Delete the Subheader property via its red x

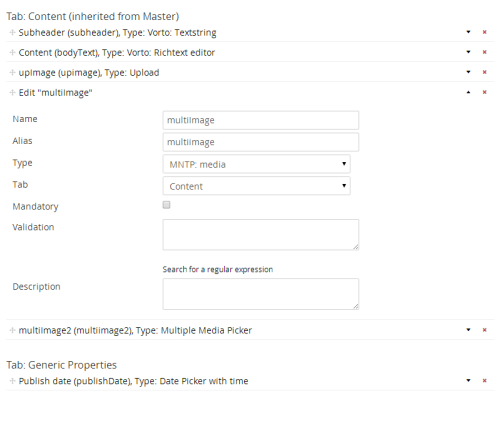485,32
